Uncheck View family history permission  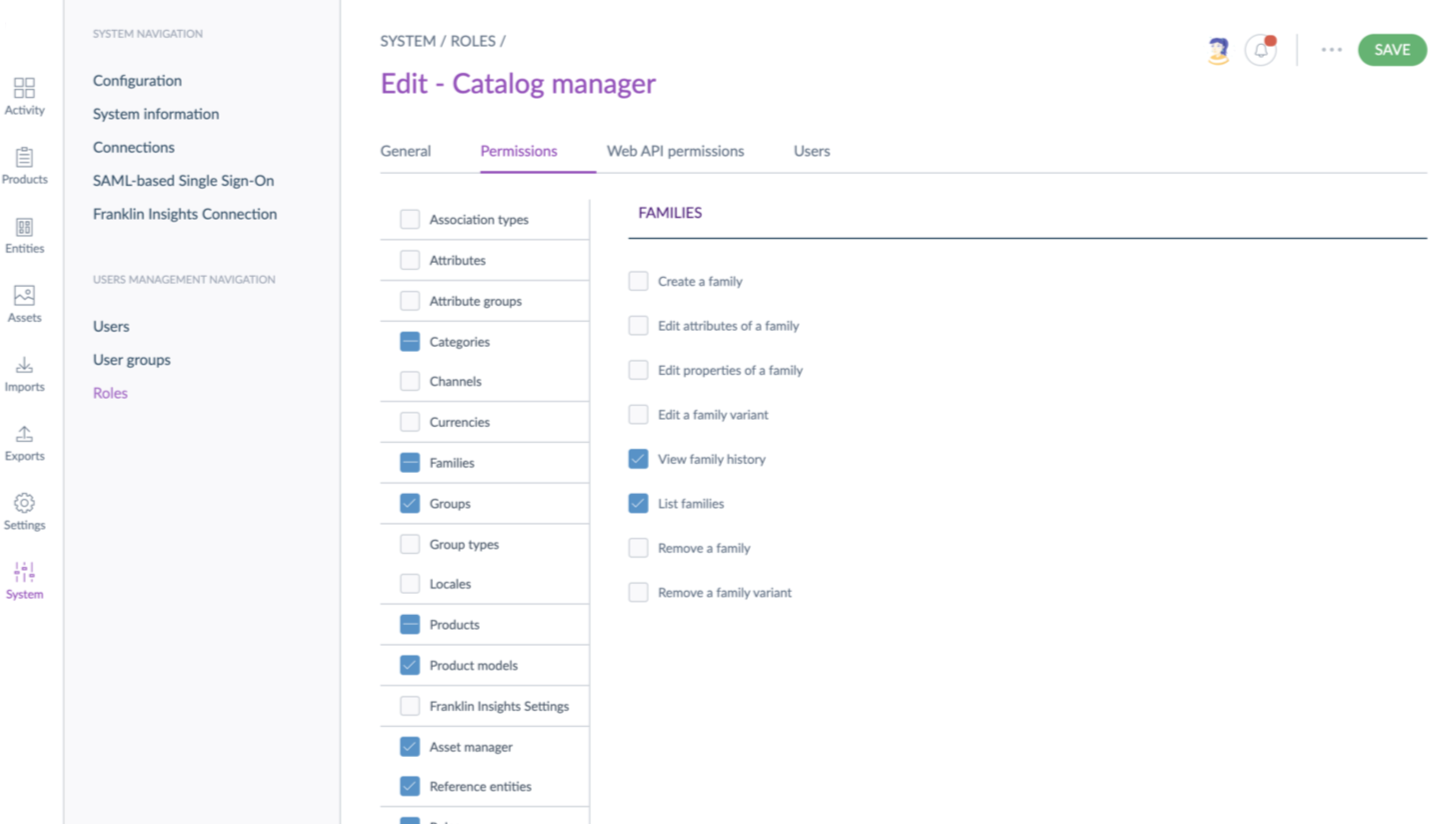click(x=638, y=460)
